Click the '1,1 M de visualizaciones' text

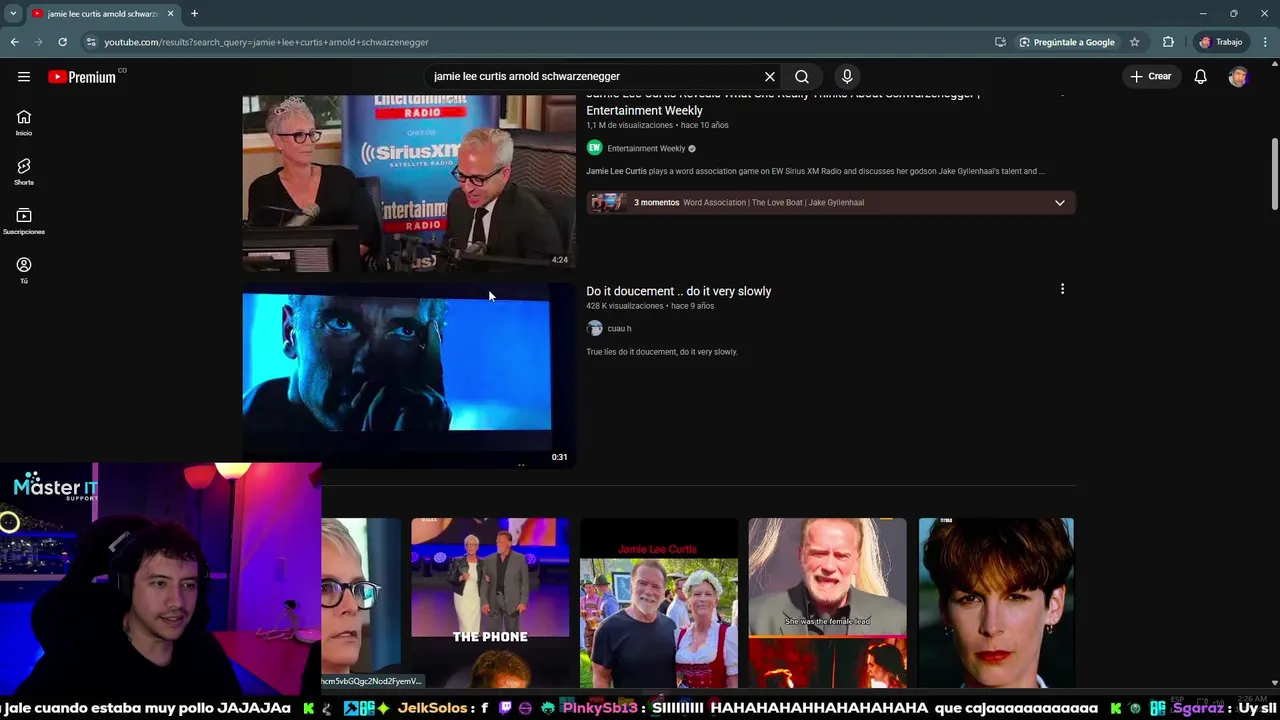pyautogui.click(x=629, y=125)
